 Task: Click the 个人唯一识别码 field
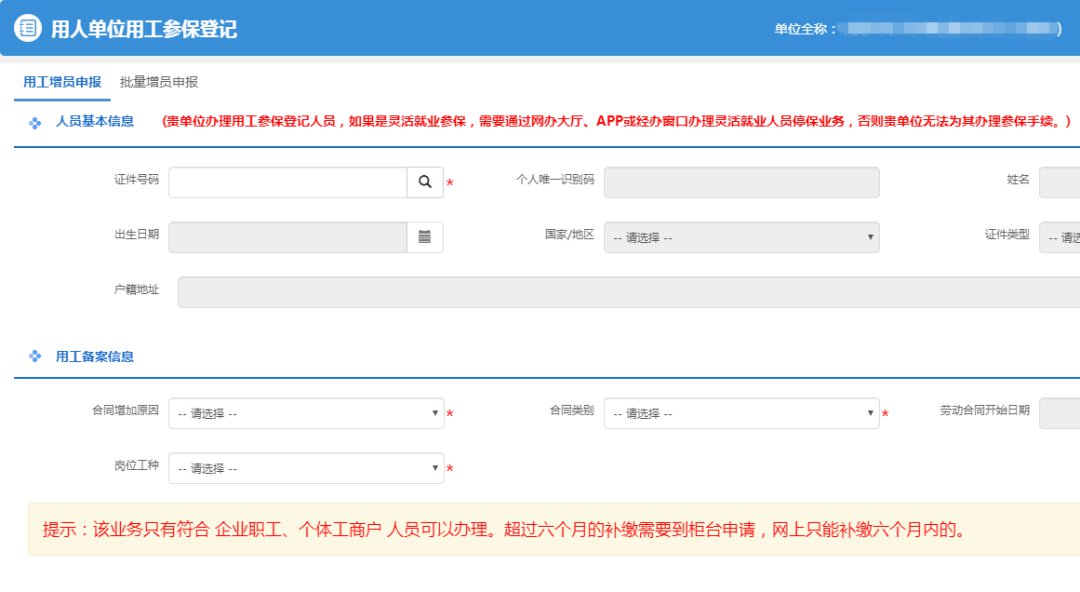[x=741, y=182]
